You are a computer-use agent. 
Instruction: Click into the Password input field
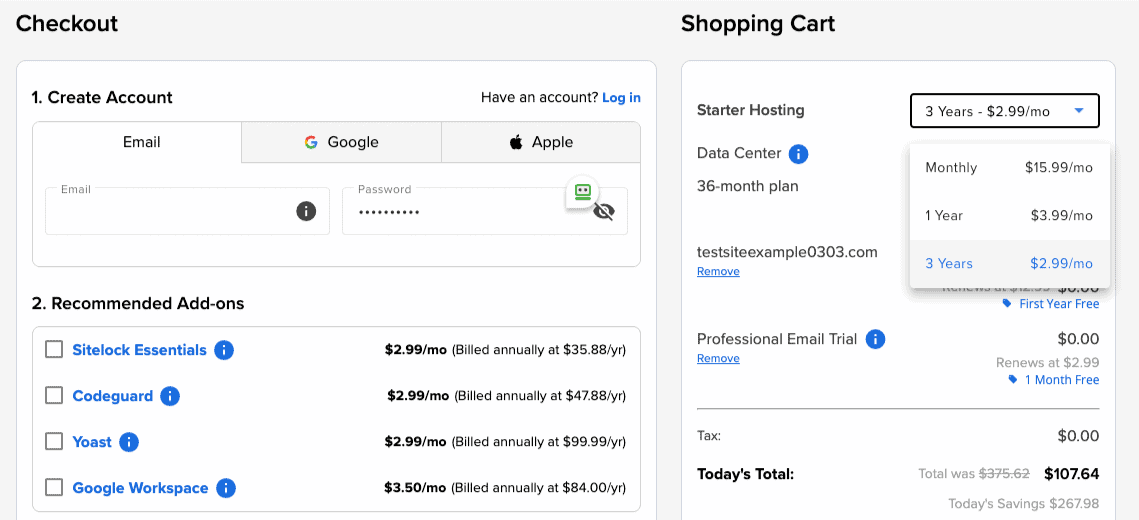tap(485, 211)
